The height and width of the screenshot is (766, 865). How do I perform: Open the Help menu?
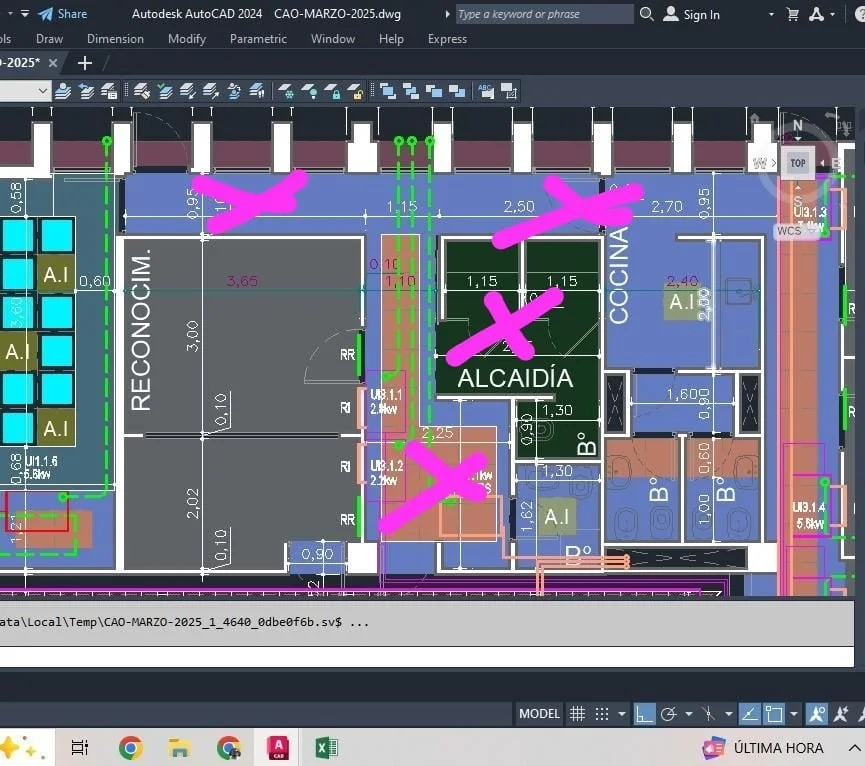(x=391, y=39)
